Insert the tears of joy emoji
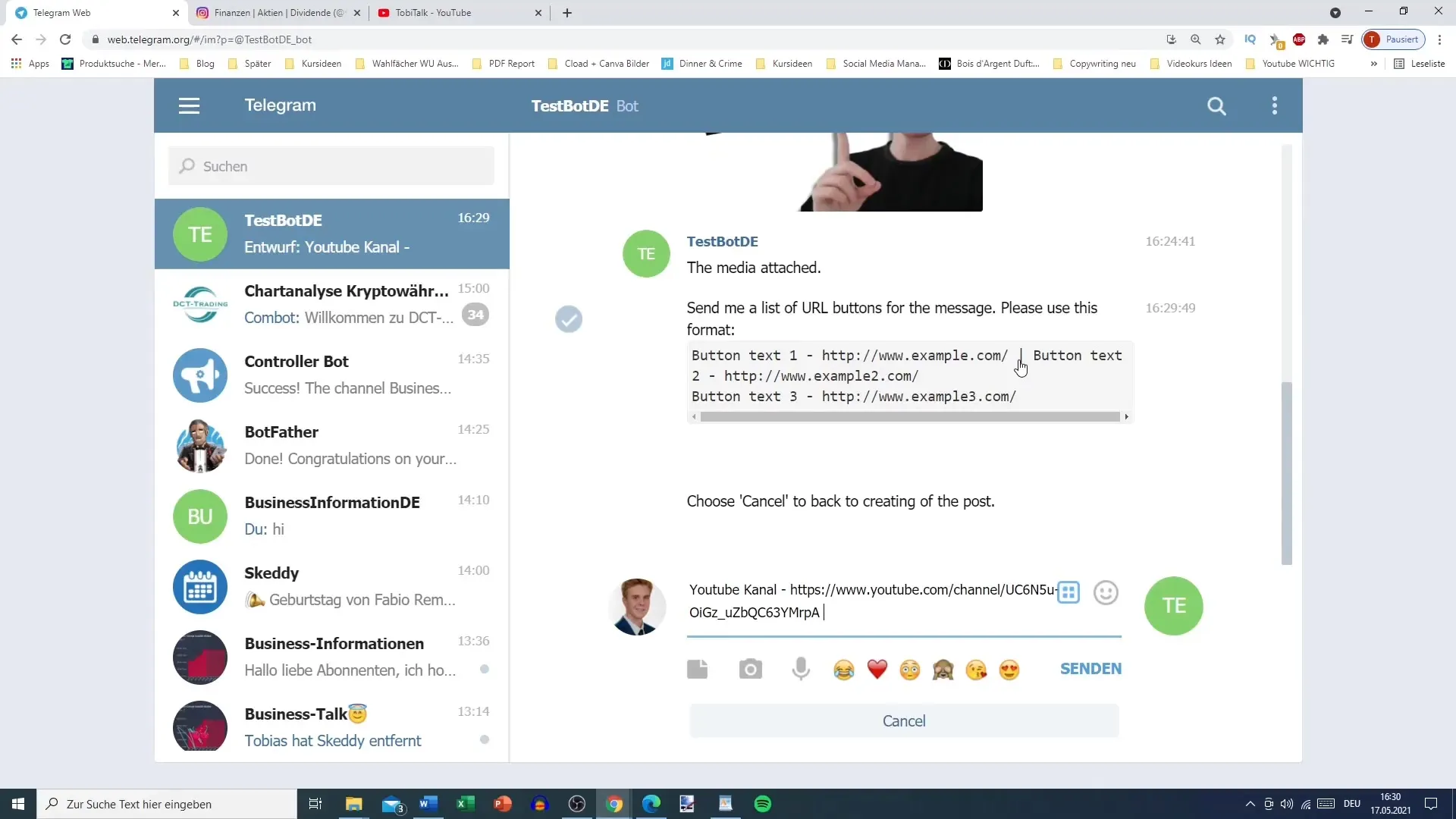The width and height of the screenshot is (1456, 819). point(843,670)
